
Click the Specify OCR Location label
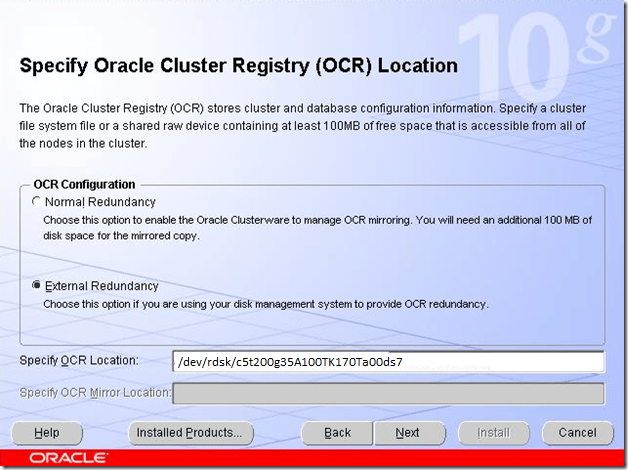[79, 360]
